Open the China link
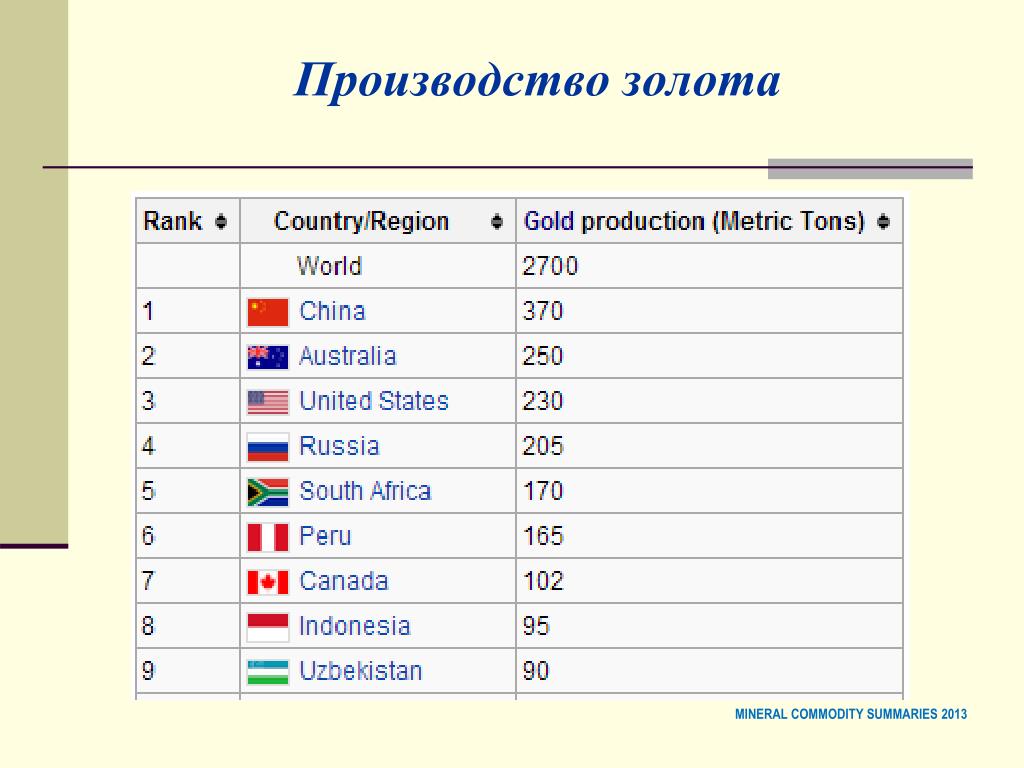This screenshot has width=1024, height=768. pyautogui.click(x=332, y=312)
